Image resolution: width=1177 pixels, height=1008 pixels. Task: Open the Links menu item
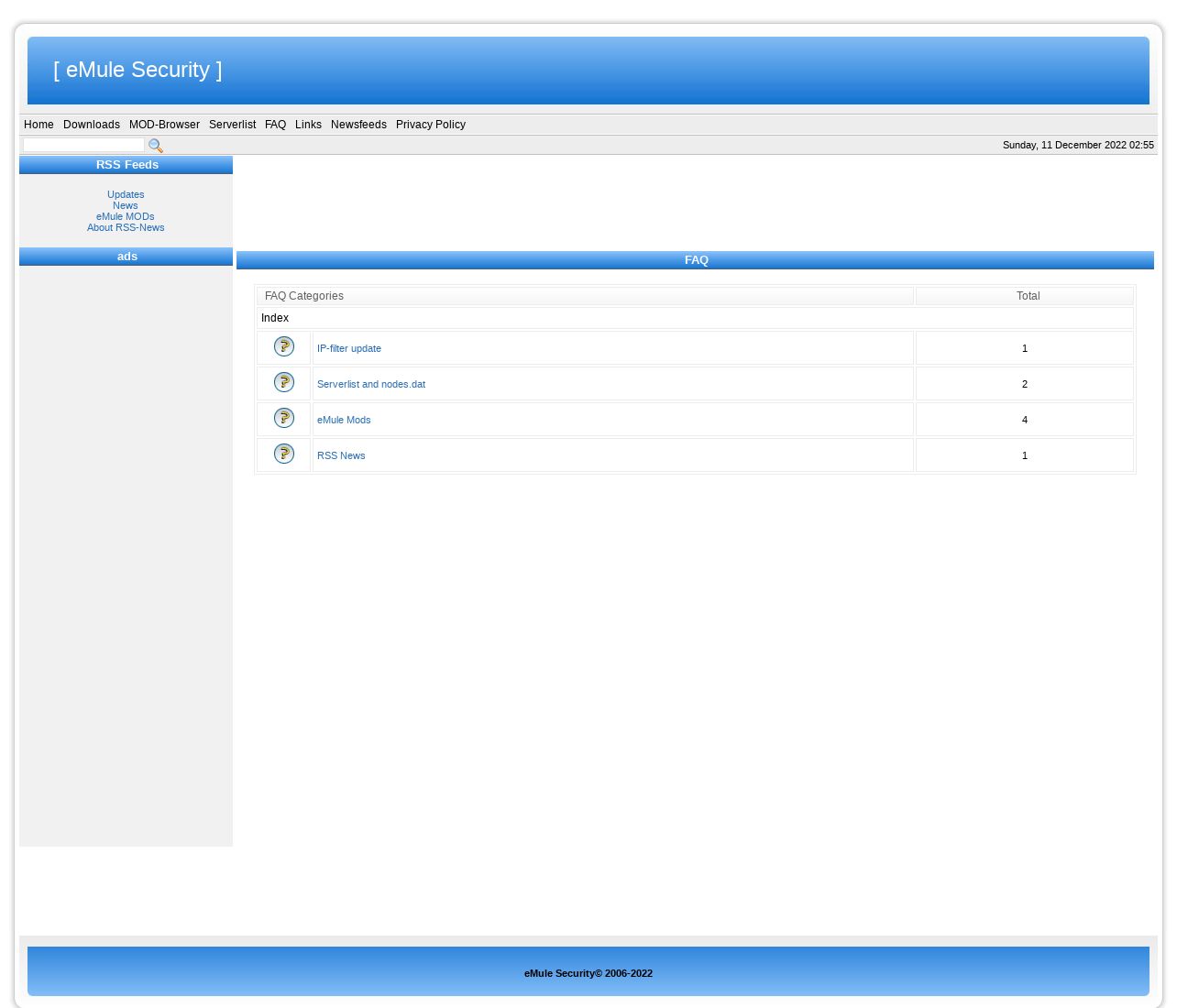click(308, 125)
